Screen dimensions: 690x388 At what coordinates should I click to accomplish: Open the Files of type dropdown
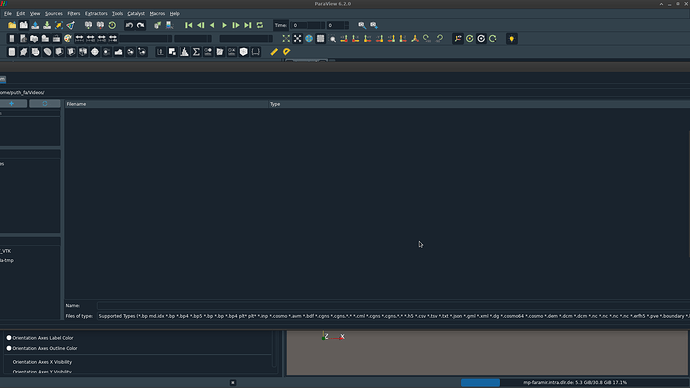pos(393,316)
